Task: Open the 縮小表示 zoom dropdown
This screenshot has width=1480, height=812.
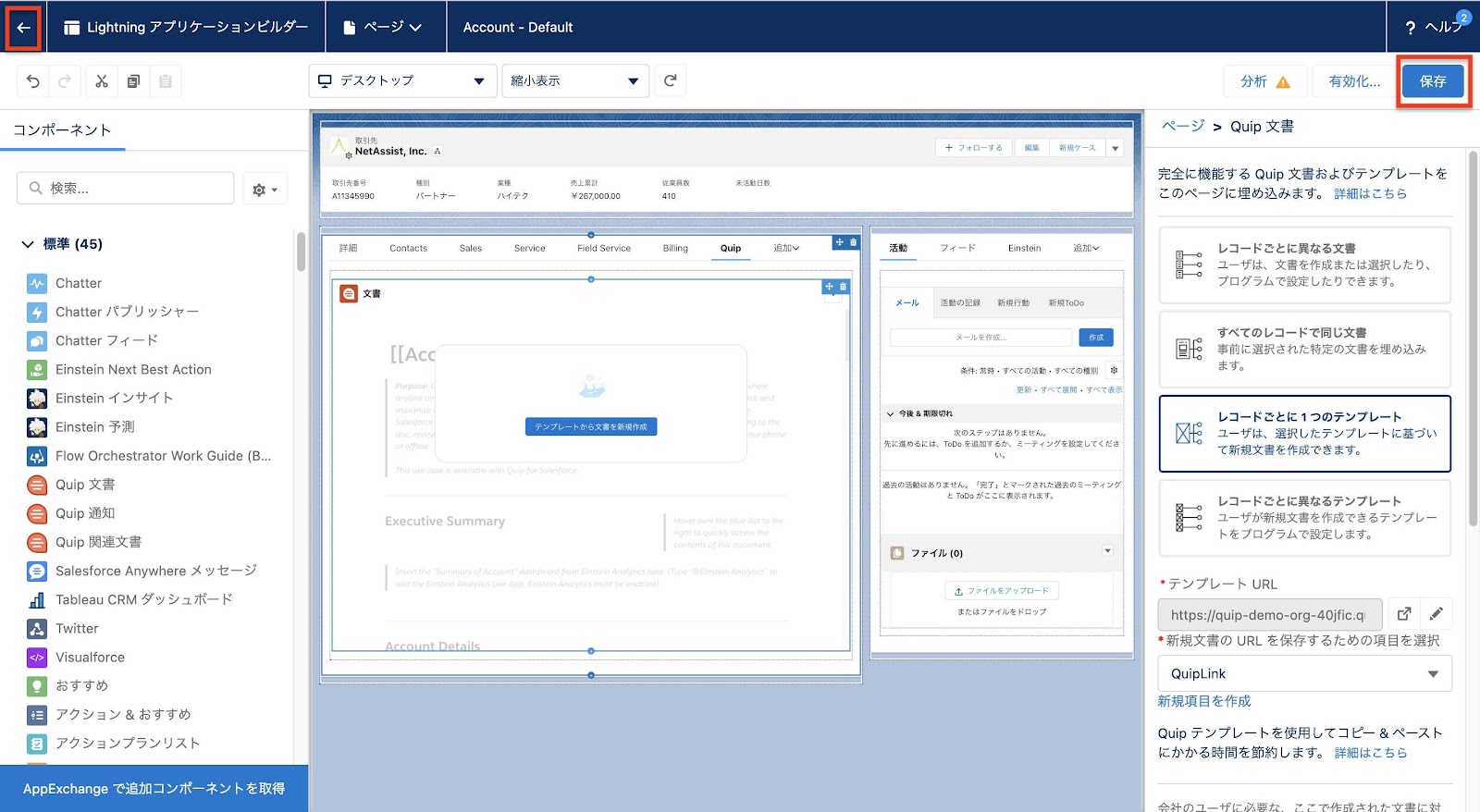Action: (x=574, y=80)
